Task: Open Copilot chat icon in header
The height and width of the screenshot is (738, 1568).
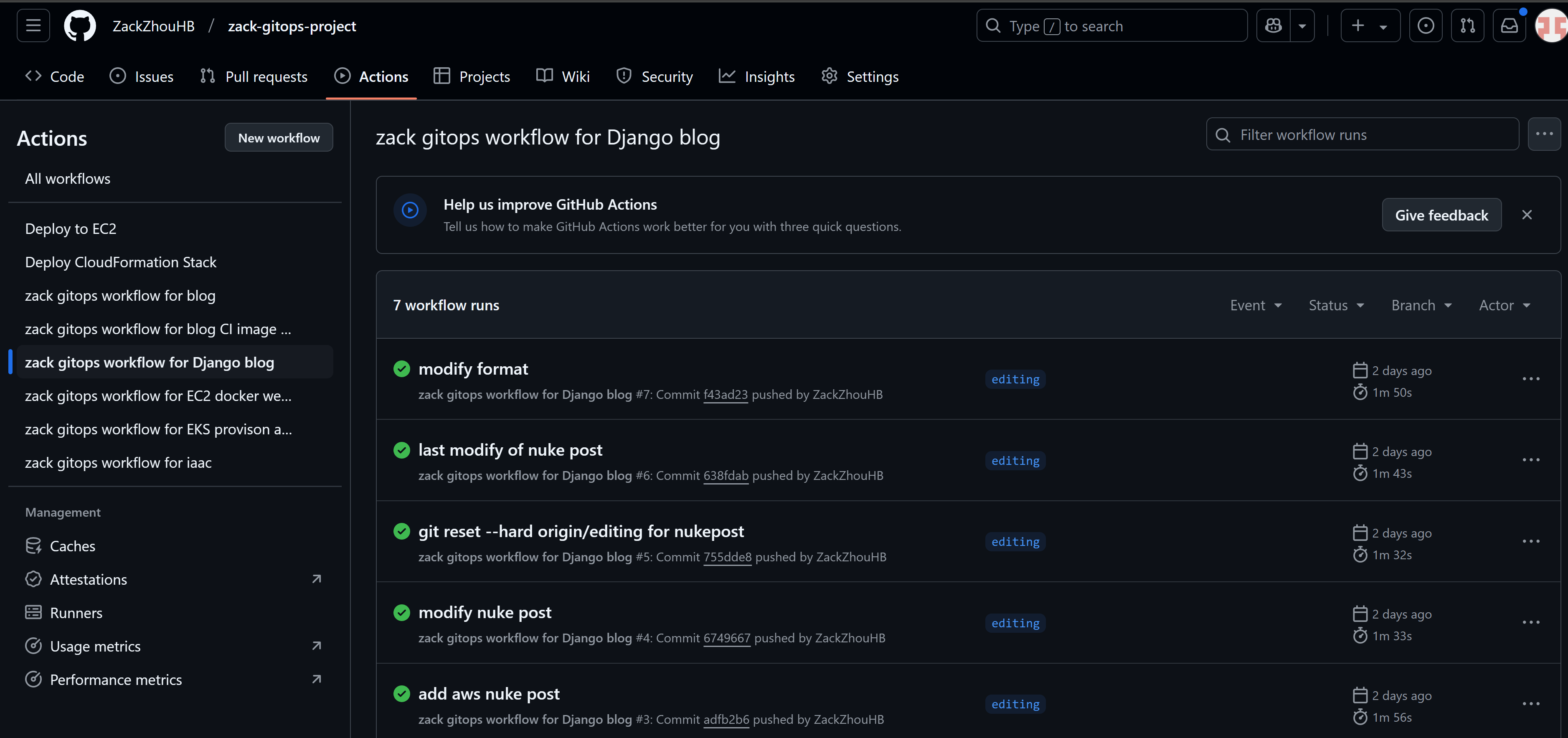Action: click(x=1274, y=25)
